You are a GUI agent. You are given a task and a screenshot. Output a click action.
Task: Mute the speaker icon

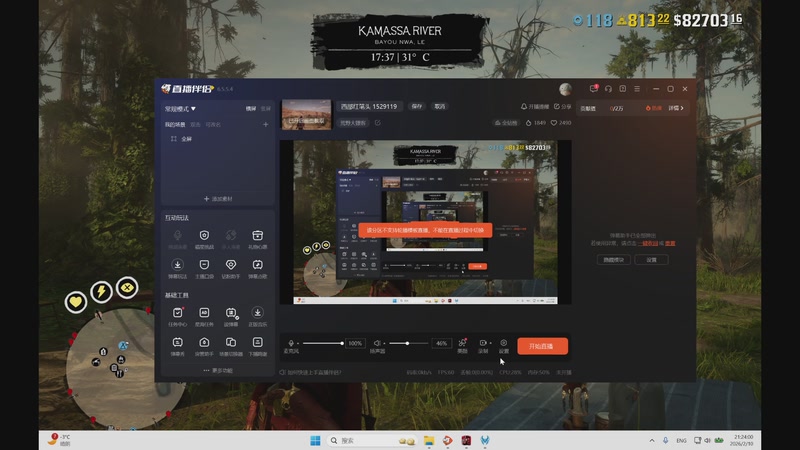click(x=377, y=343)
